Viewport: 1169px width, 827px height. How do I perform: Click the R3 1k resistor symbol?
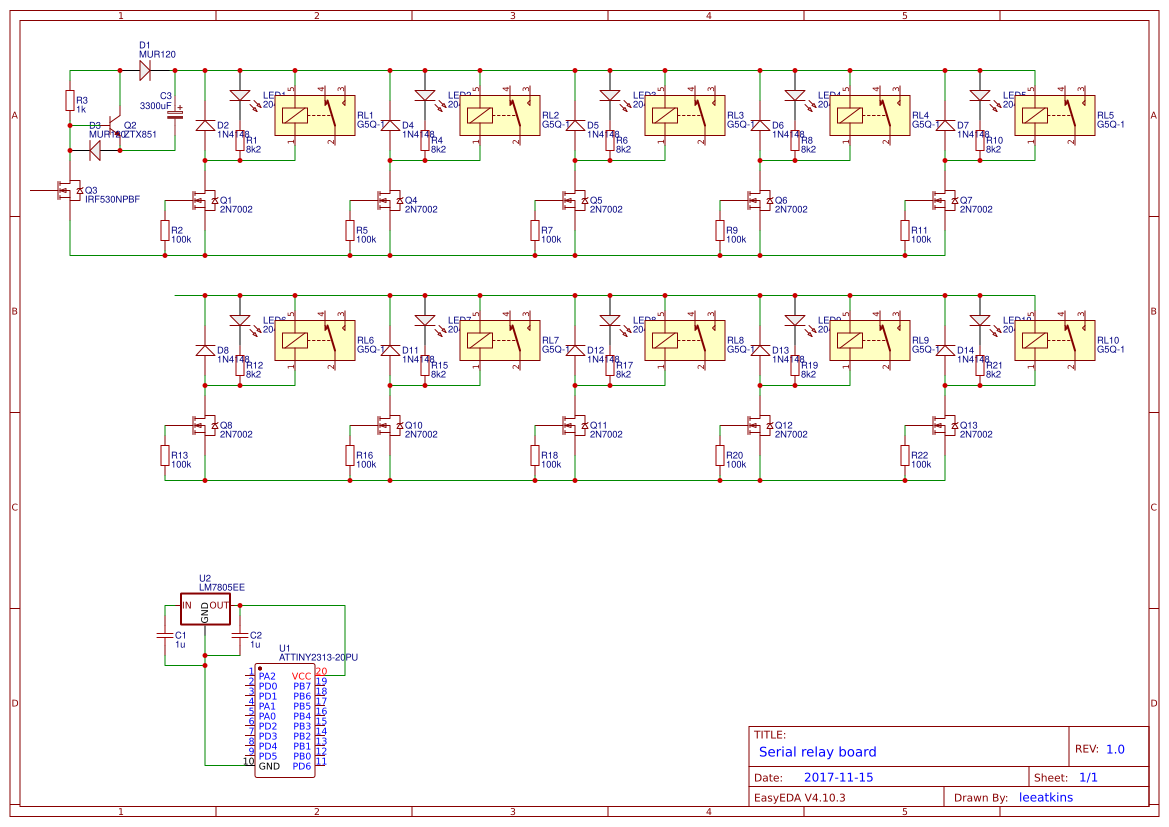(x=70, y=100)
